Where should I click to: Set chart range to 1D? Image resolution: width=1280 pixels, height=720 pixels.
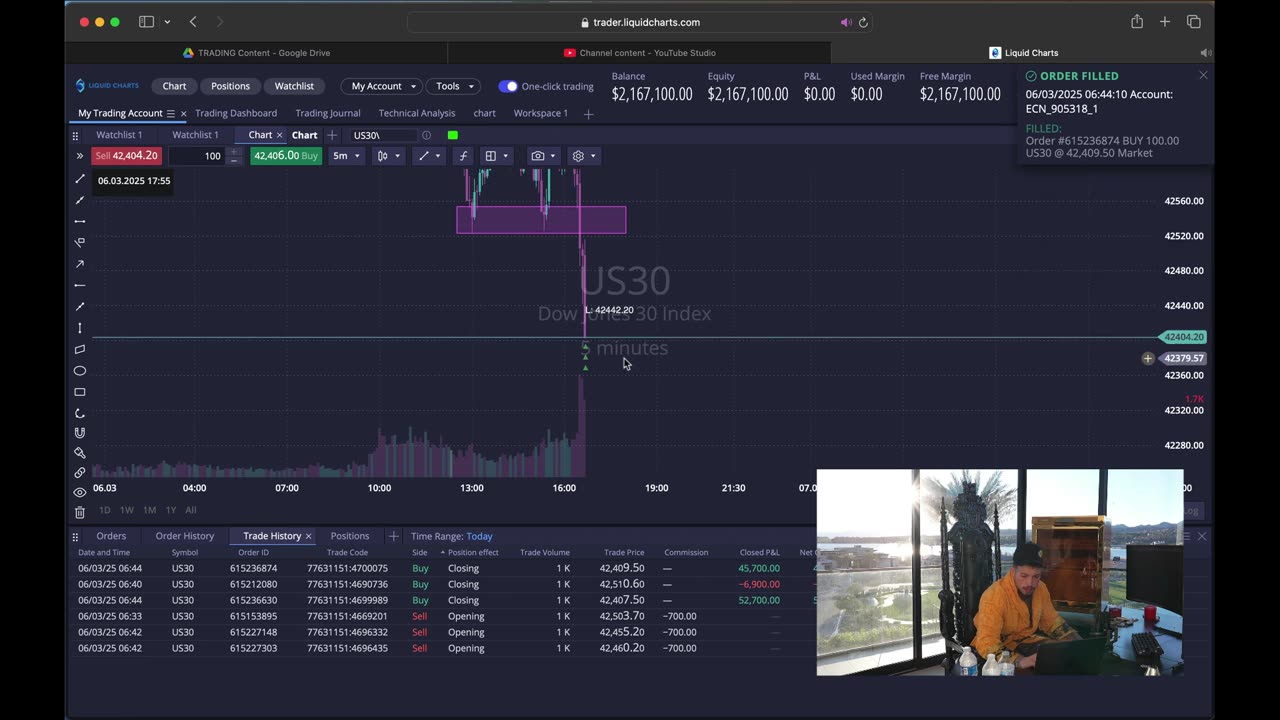click(x=105, y=510)
